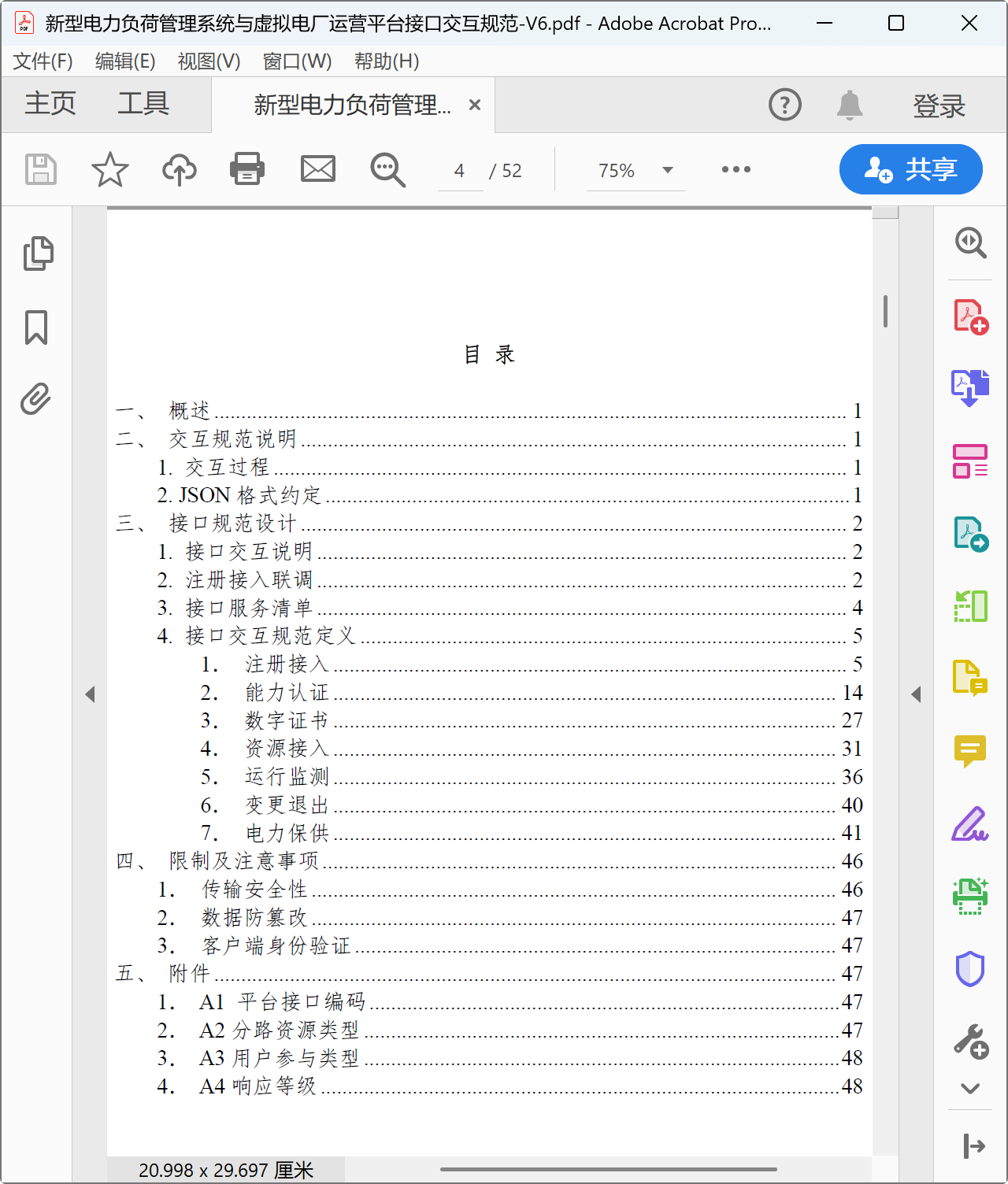Show the bookmarks panel
The image size is (1008, 1184).
pyautogui.click(x=36, y=327)
